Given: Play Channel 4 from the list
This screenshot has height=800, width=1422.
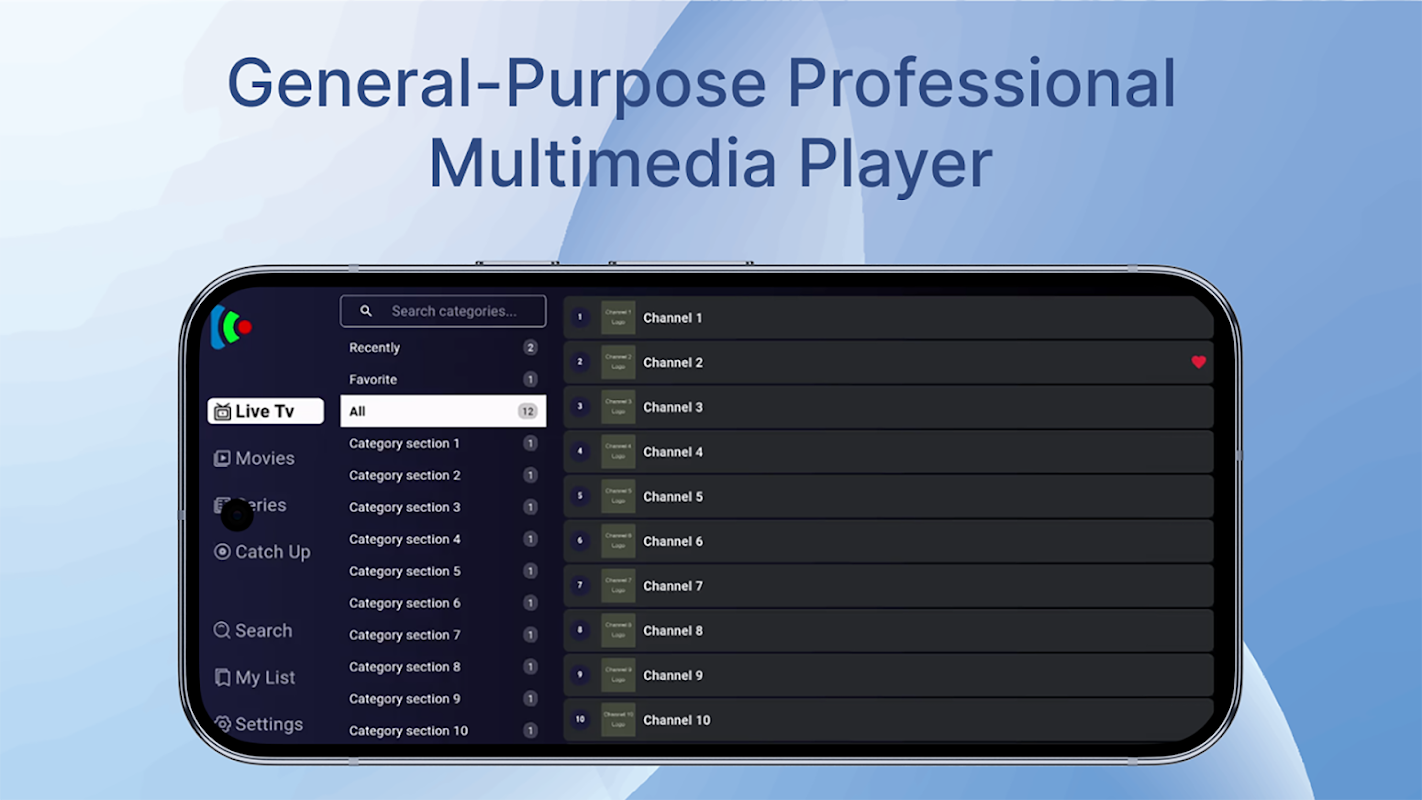Looking at the screenshot, I should click(888, 452).
